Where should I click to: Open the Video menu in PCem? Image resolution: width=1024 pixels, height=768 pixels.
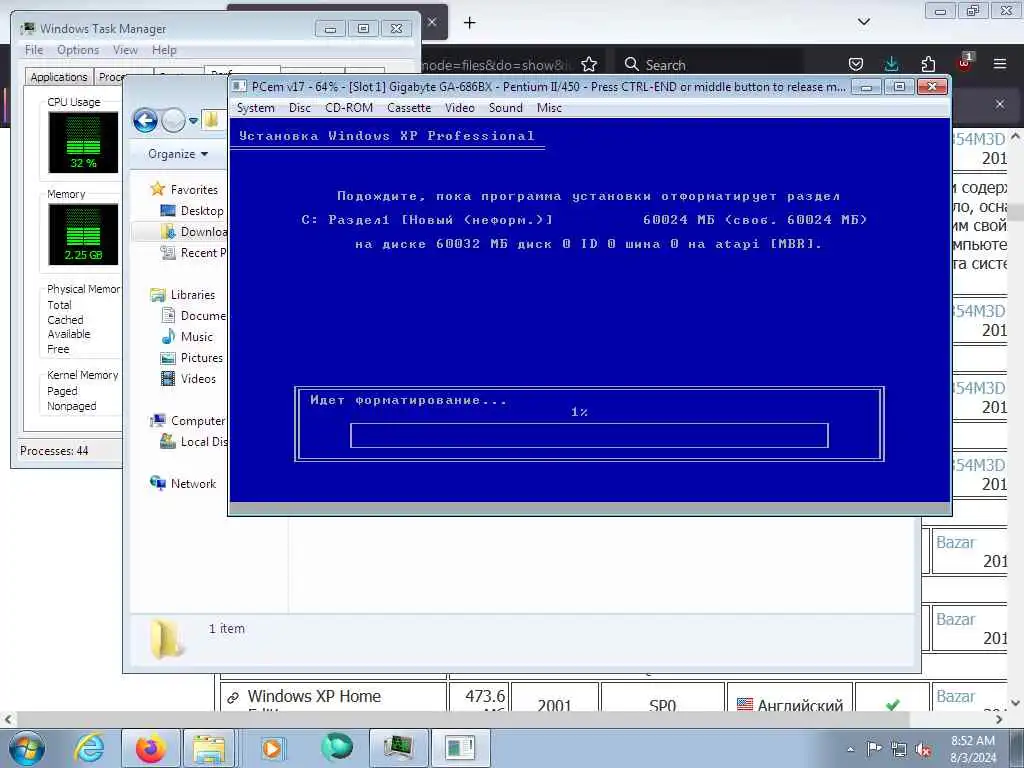coord(460,108)
